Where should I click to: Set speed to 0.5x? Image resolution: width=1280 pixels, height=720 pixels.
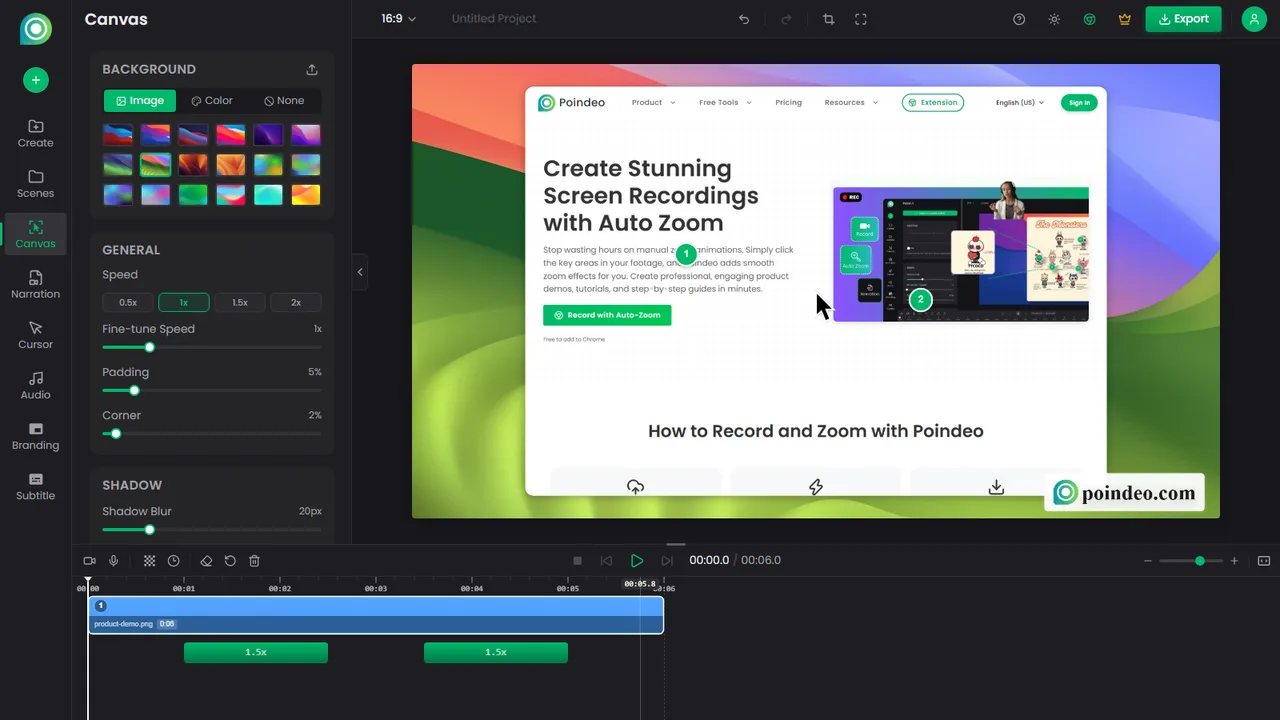(x=128, y=302)
